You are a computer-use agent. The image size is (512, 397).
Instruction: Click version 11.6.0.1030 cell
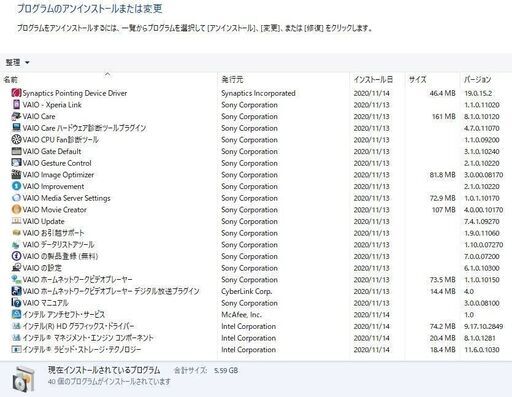pos(482,349)
